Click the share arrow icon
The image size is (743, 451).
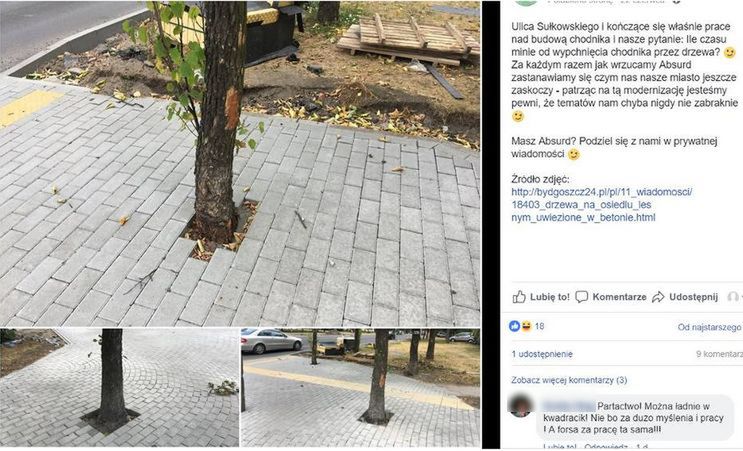click(x=658, y=297)
